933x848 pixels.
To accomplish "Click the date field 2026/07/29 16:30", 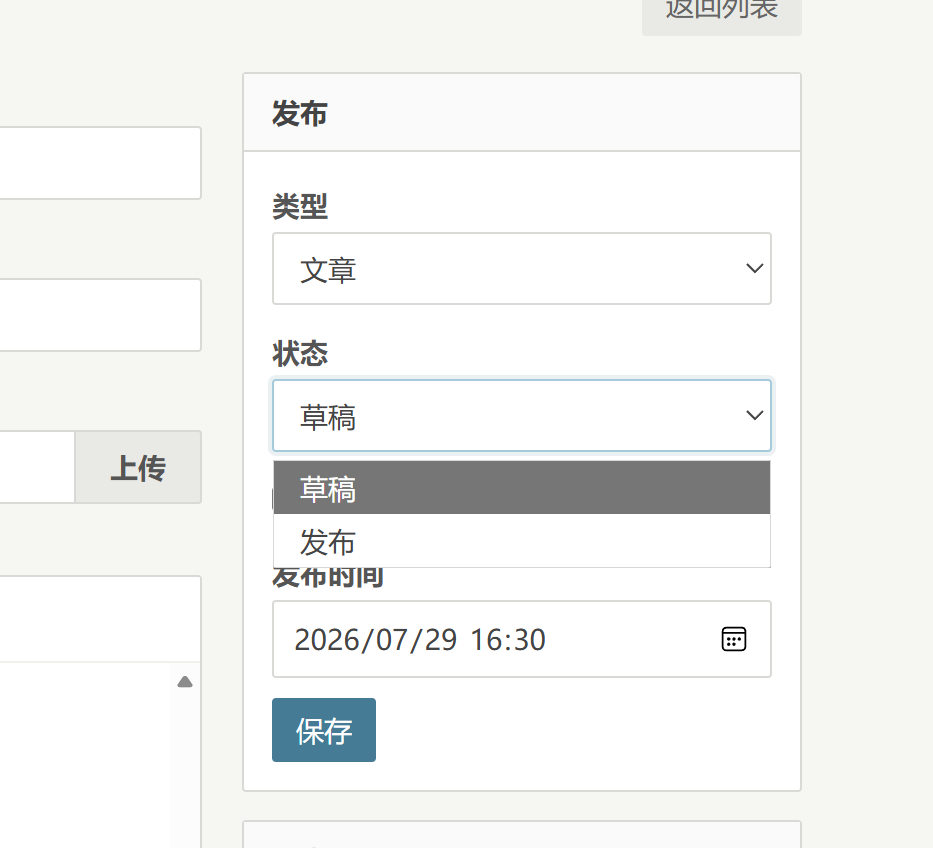I will (522, 639).
